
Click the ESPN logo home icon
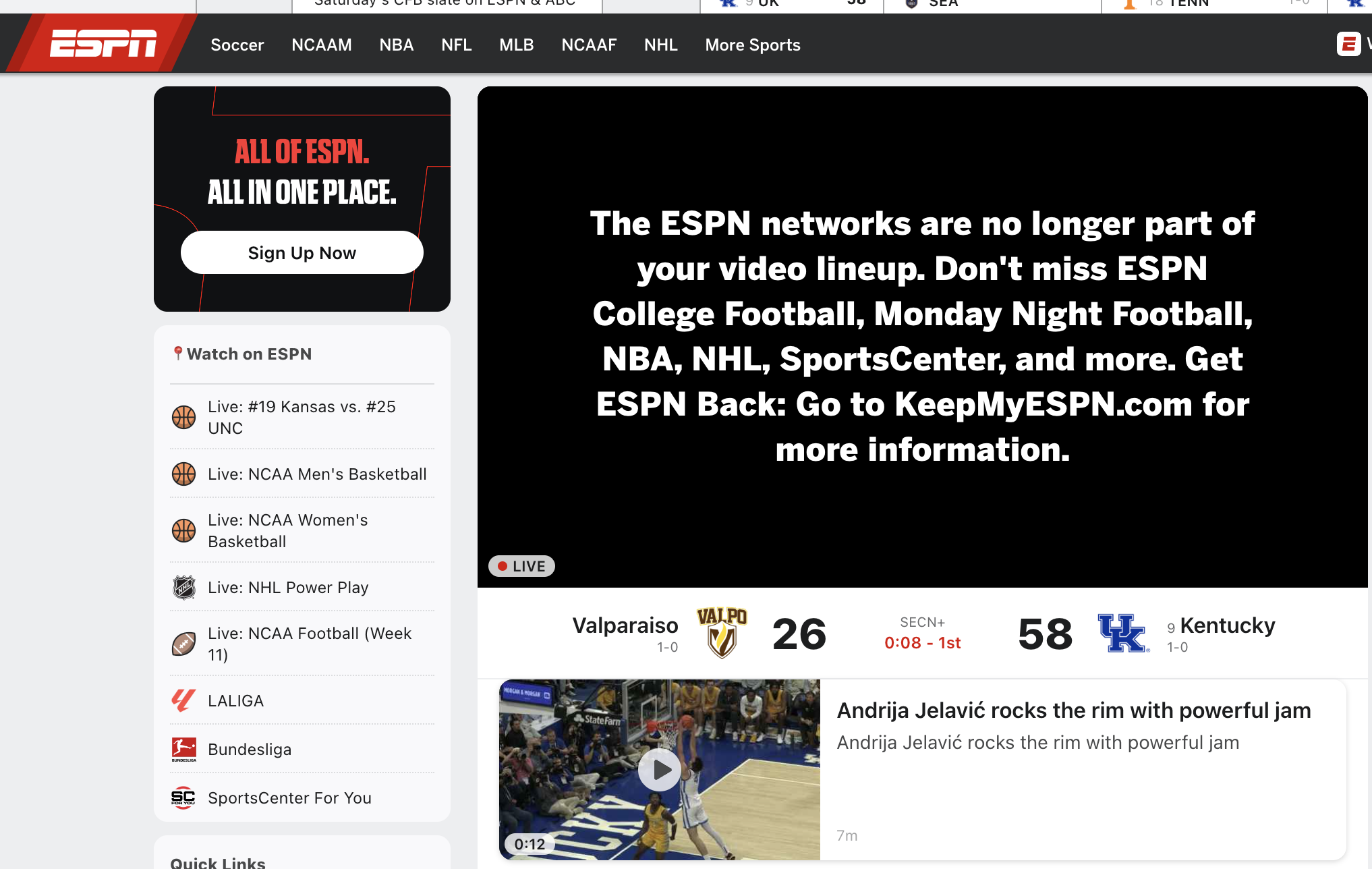pyautogui.click(x=103, y=44)
